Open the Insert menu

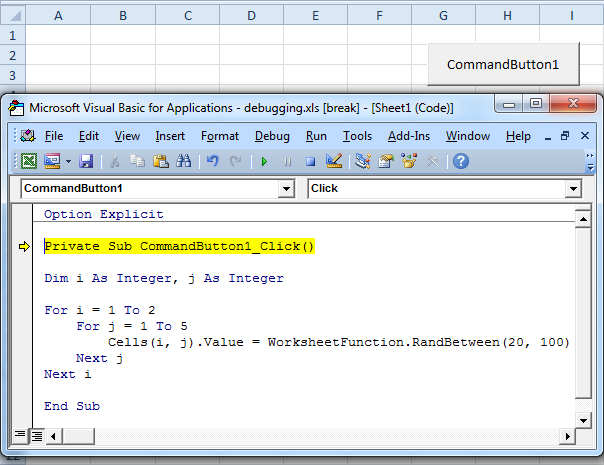pyautogui.click(x=170, y=136)
